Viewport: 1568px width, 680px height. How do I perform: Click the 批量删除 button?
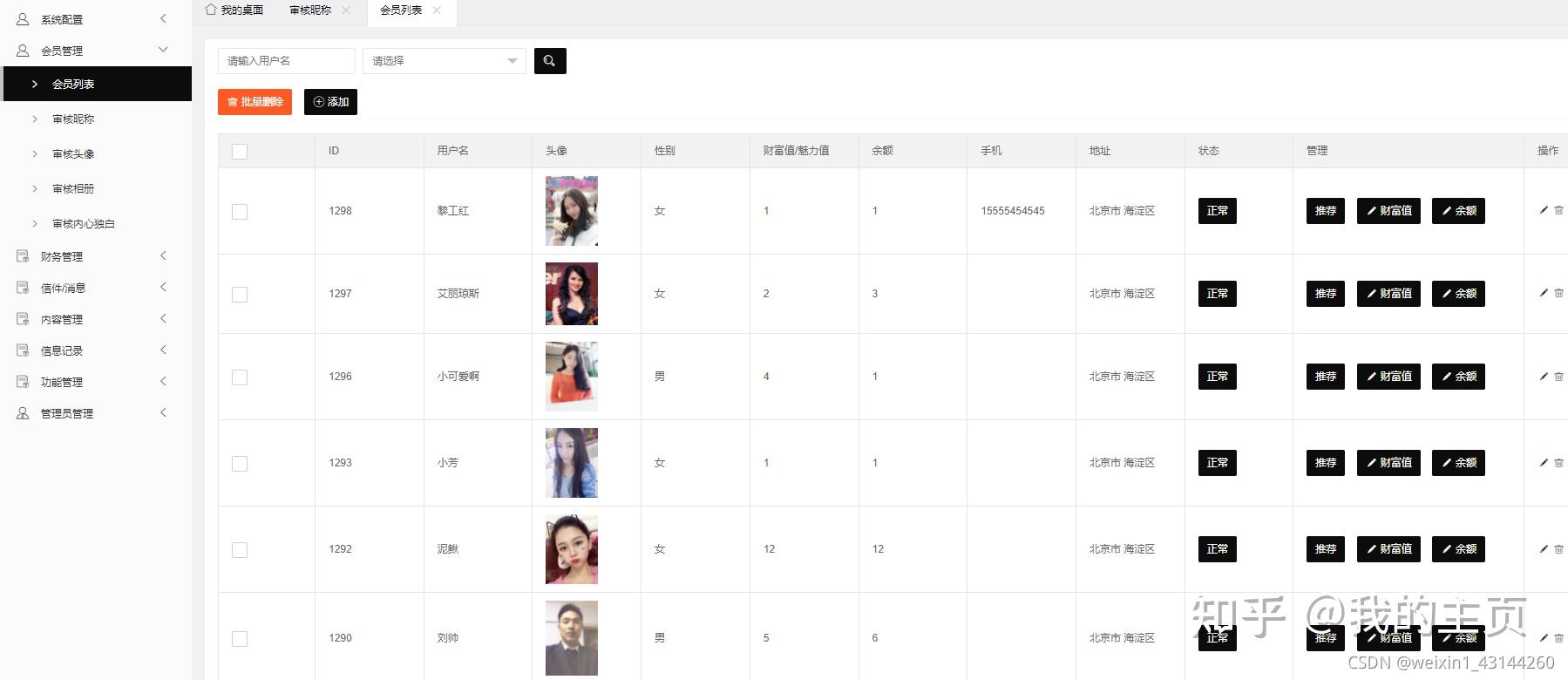coord(255,102)
